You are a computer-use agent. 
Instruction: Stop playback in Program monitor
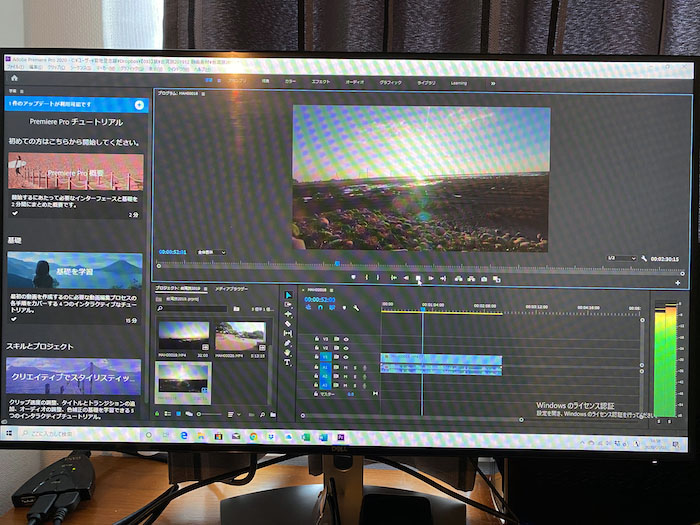click(x=418, y=278)
